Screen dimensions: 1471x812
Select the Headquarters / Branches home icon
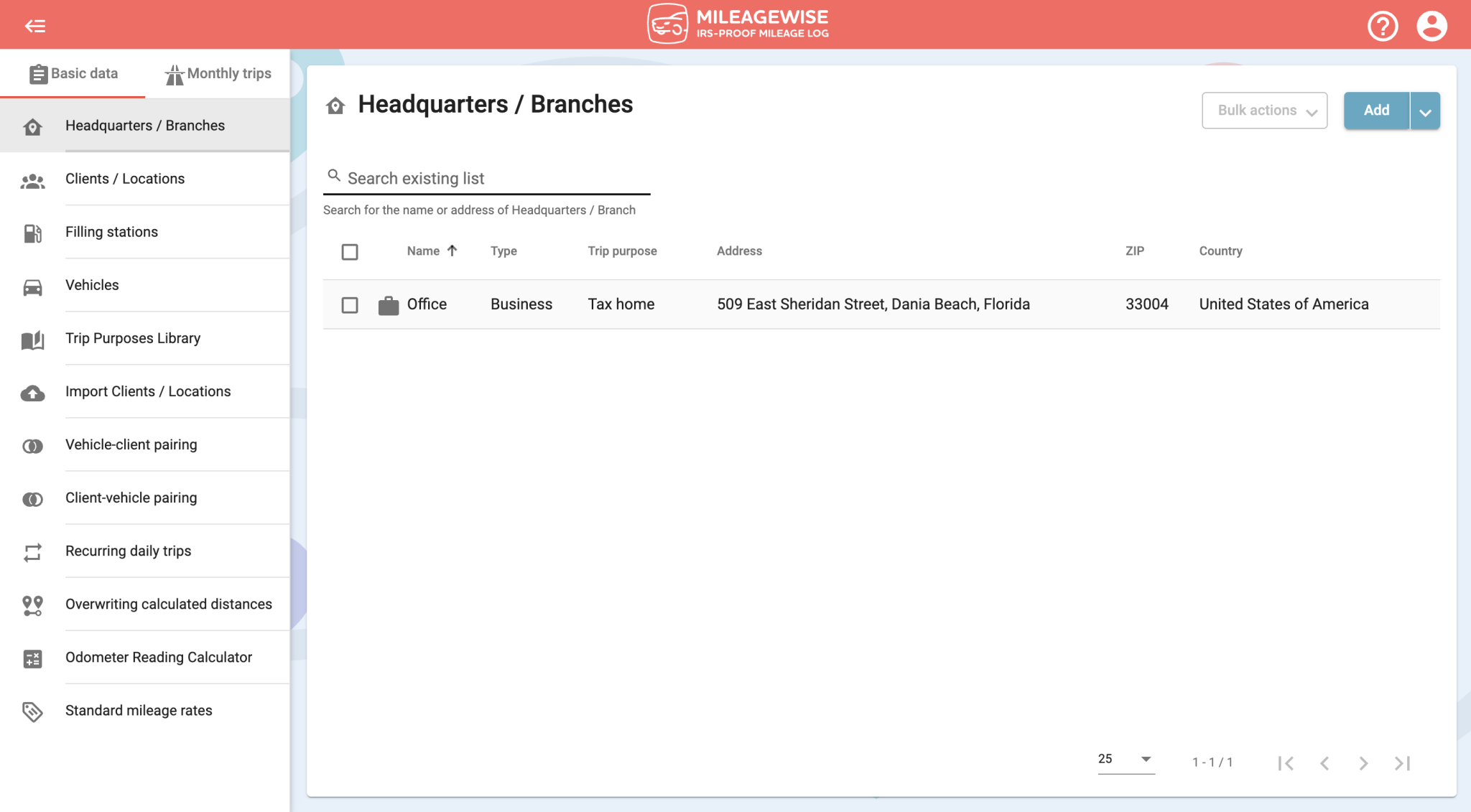pyautogui.click(x=32, y=126)
